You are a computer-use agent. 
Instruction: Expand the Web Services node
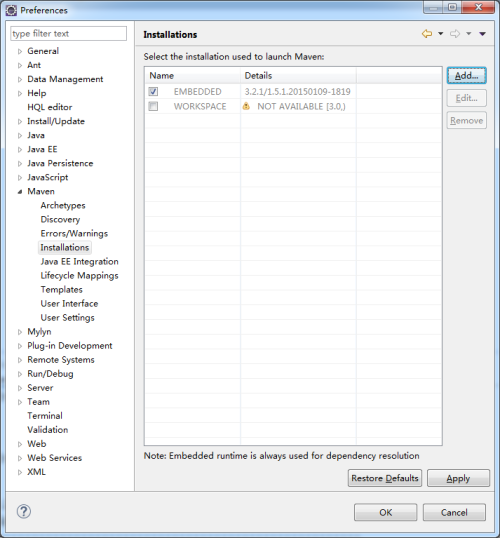pyautogui.click(x=20, y=458)
